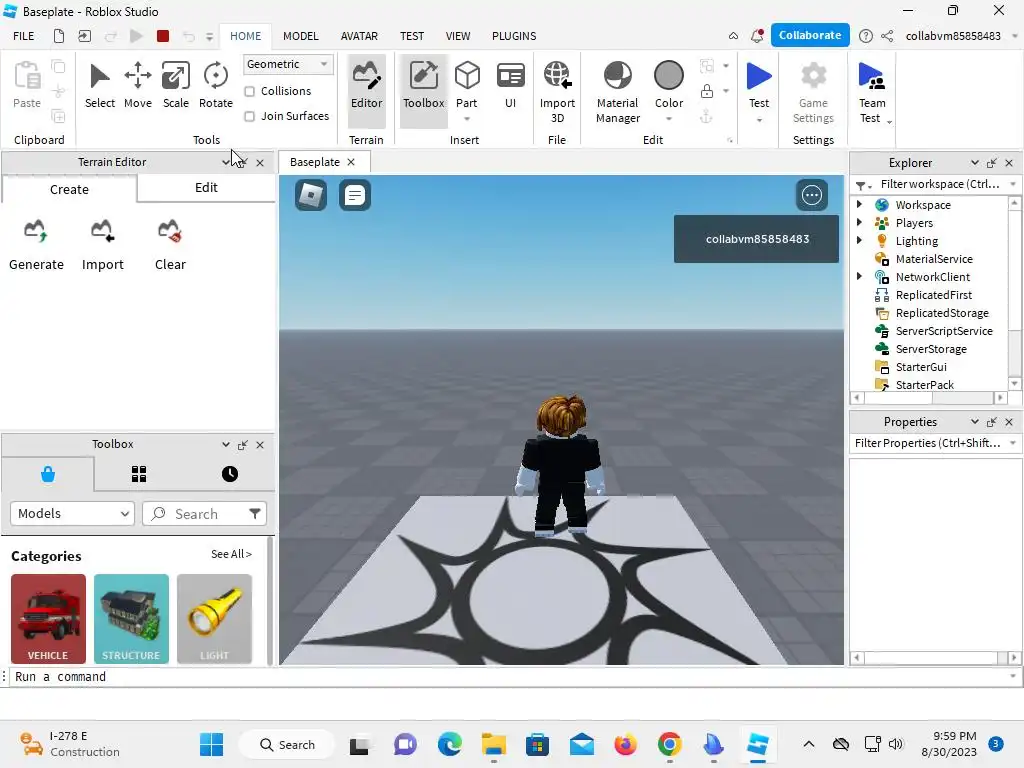Open the Edit tab in Terrain Editor
The image size is (1024, 768).
click(206, 188)
